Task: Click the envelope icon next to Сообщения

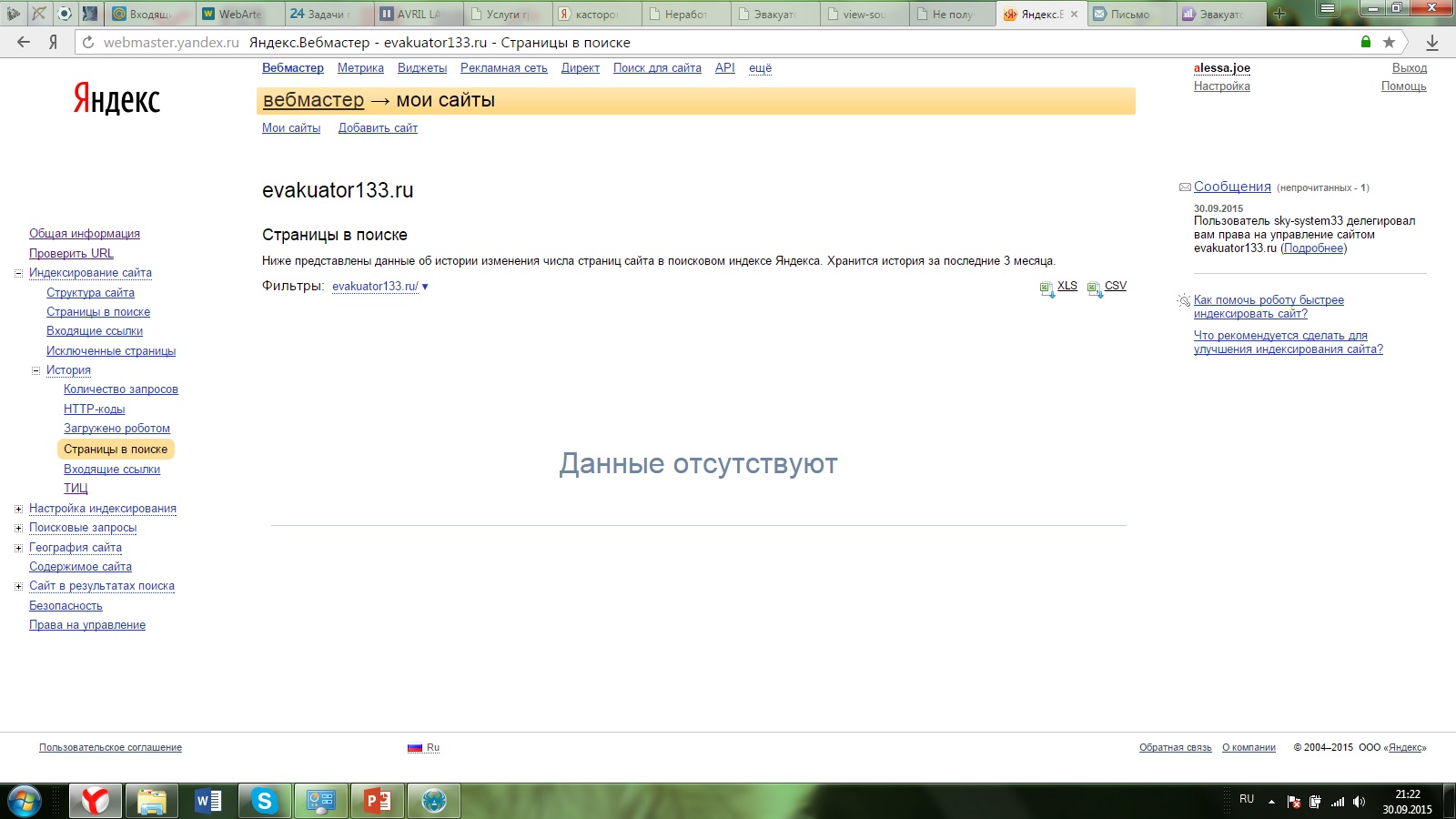Action: 1185,187
